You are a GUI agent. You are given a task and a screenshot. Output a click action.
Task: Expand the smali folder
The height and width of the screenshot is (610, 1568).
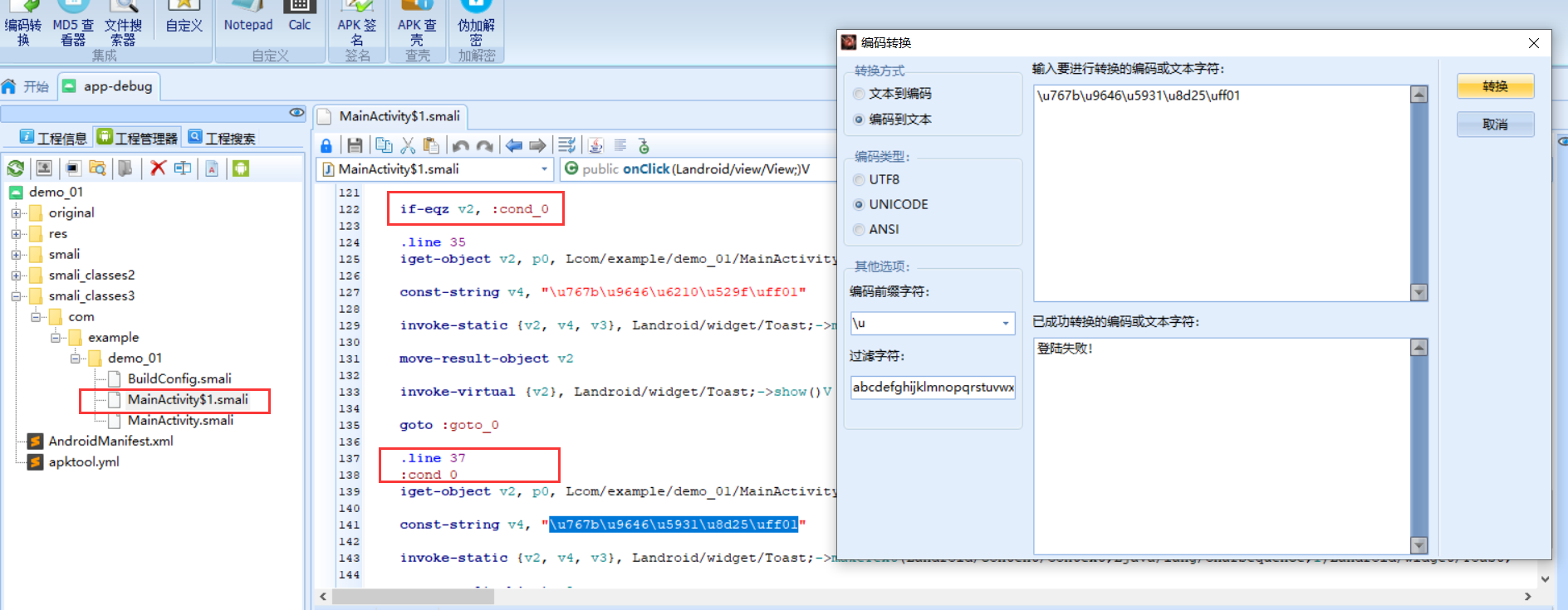pos(16,255)
